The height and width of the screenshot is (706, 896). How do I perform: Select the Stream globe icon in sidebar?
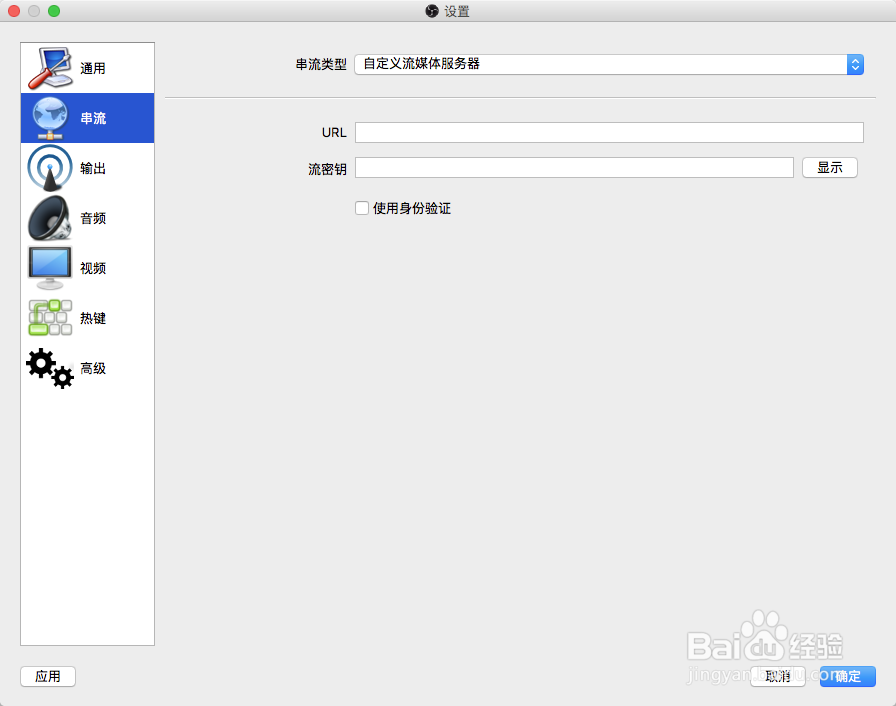click(50, 118)
